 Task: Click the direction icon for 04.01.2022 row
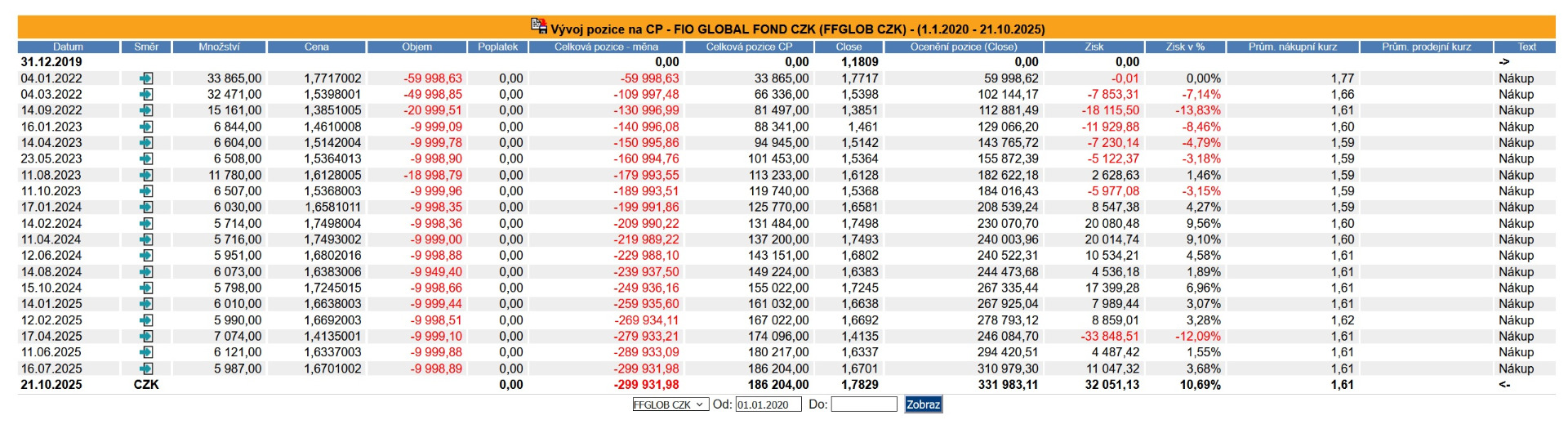(146, 78)
